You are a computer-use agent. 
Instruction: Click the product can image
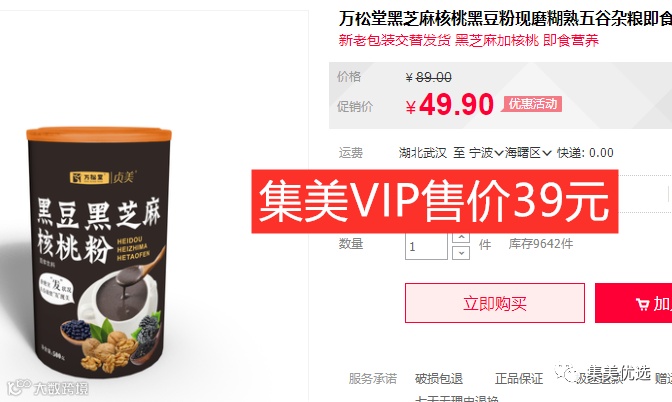[99, 253]
